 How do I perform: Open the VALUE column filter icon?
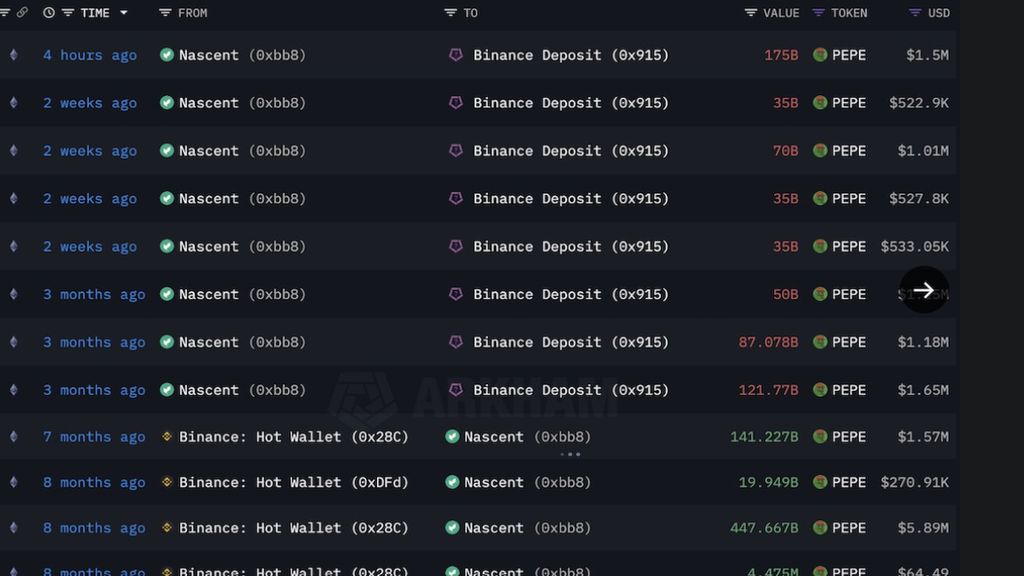point(751,12)
